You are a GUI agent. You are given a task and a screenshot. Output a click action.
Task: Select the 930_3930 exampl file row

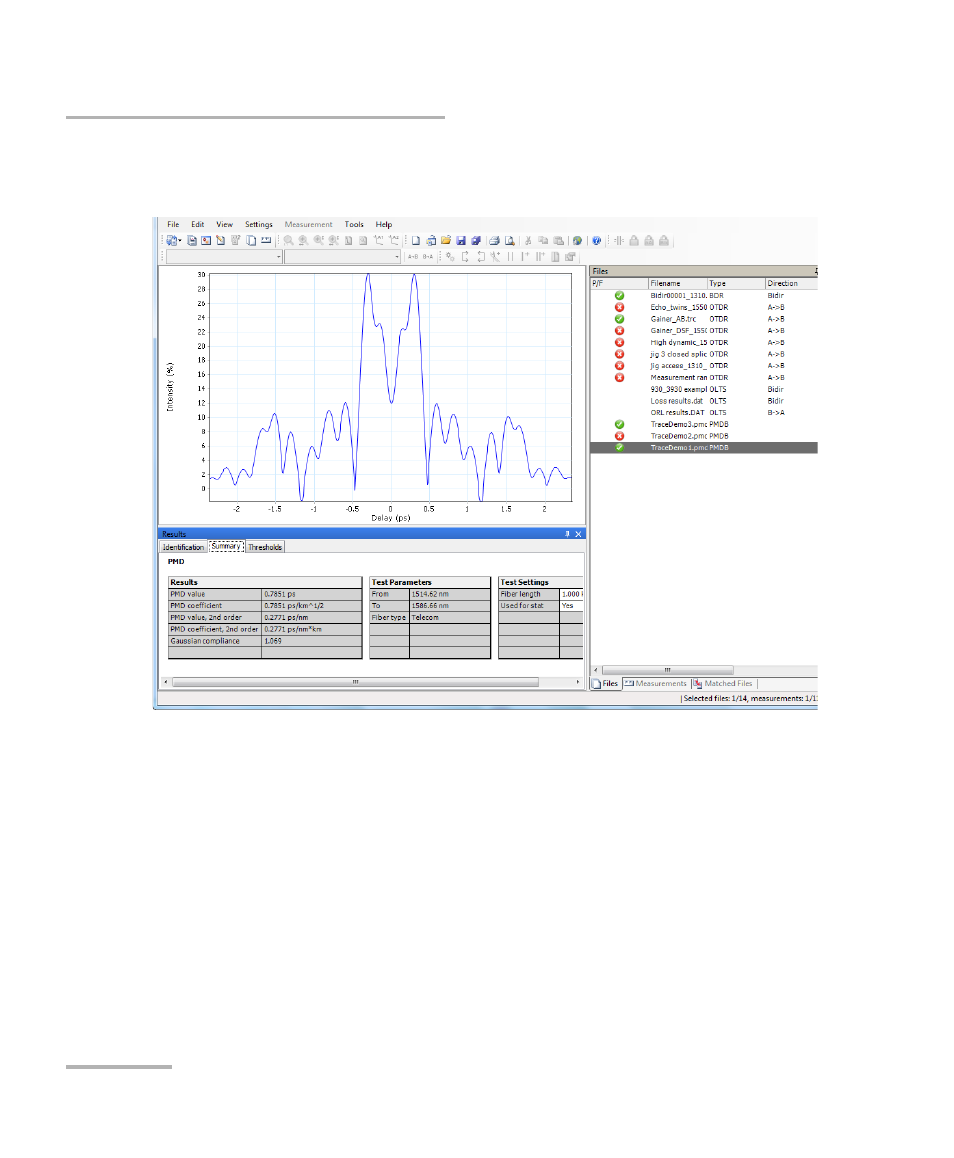(704, 389)
